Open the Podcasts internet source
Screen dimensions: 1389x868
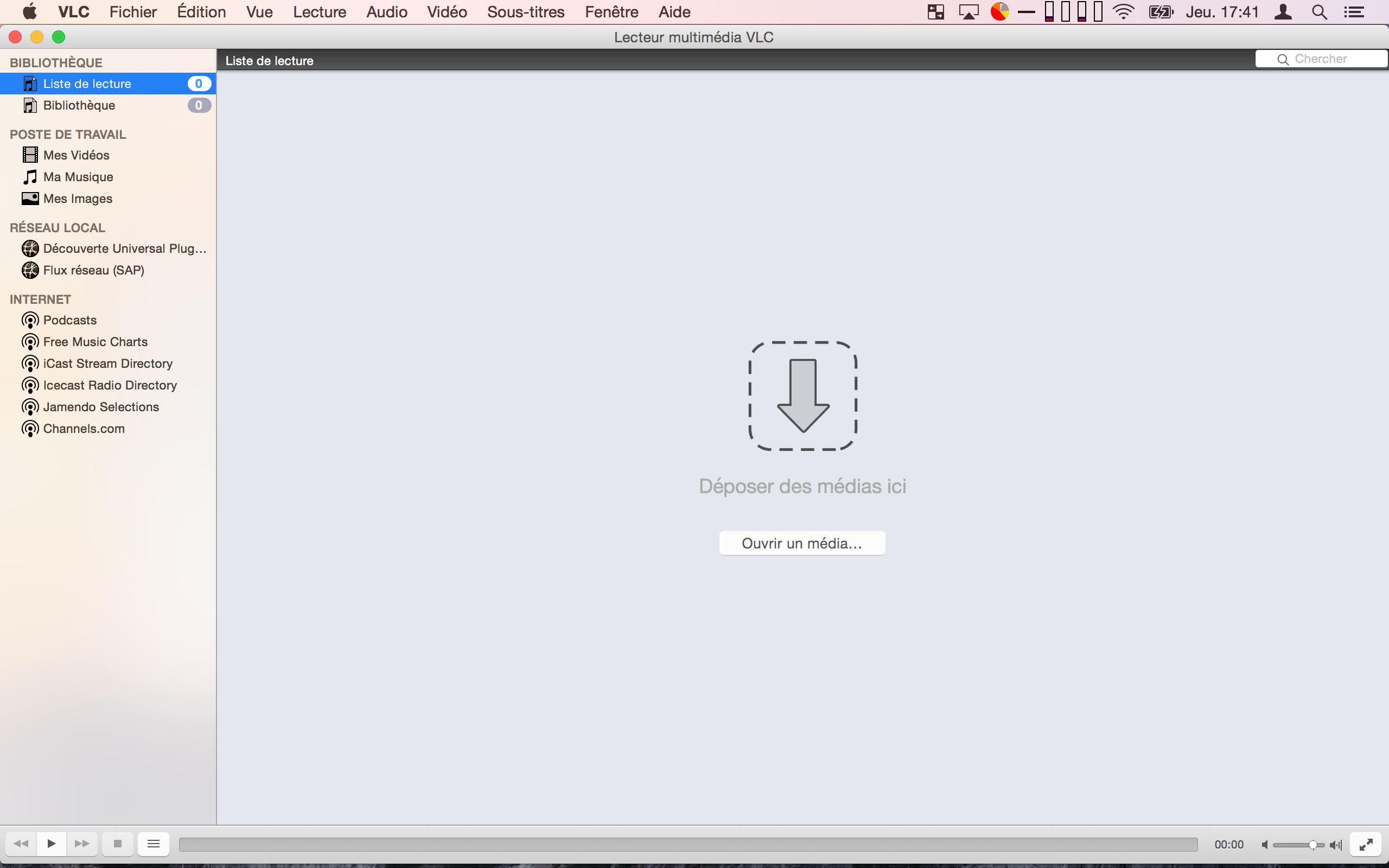point(69,320)
